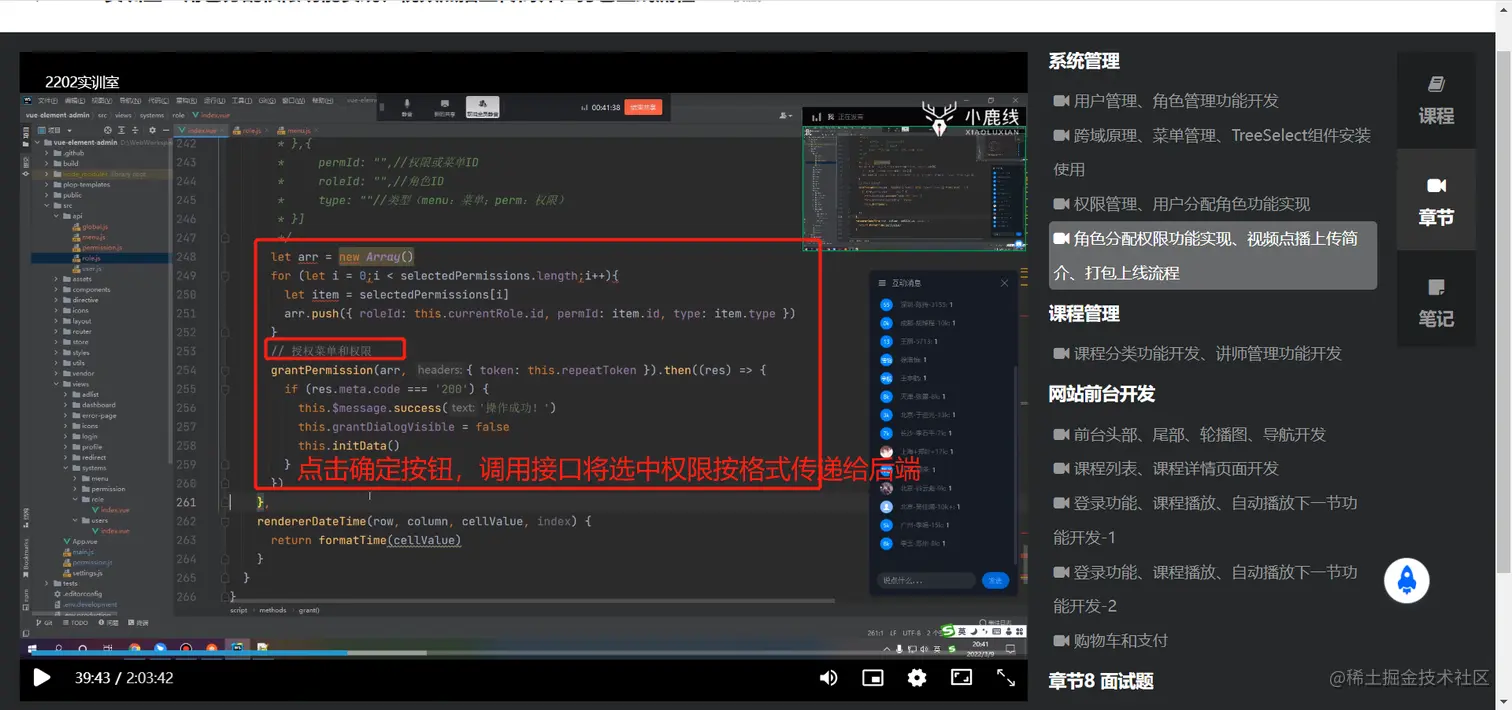Image resolution: width=1512 pixels, height=710 pixels.
Task: Click the 说点什么 chat input field
Action: click(925, 580)
